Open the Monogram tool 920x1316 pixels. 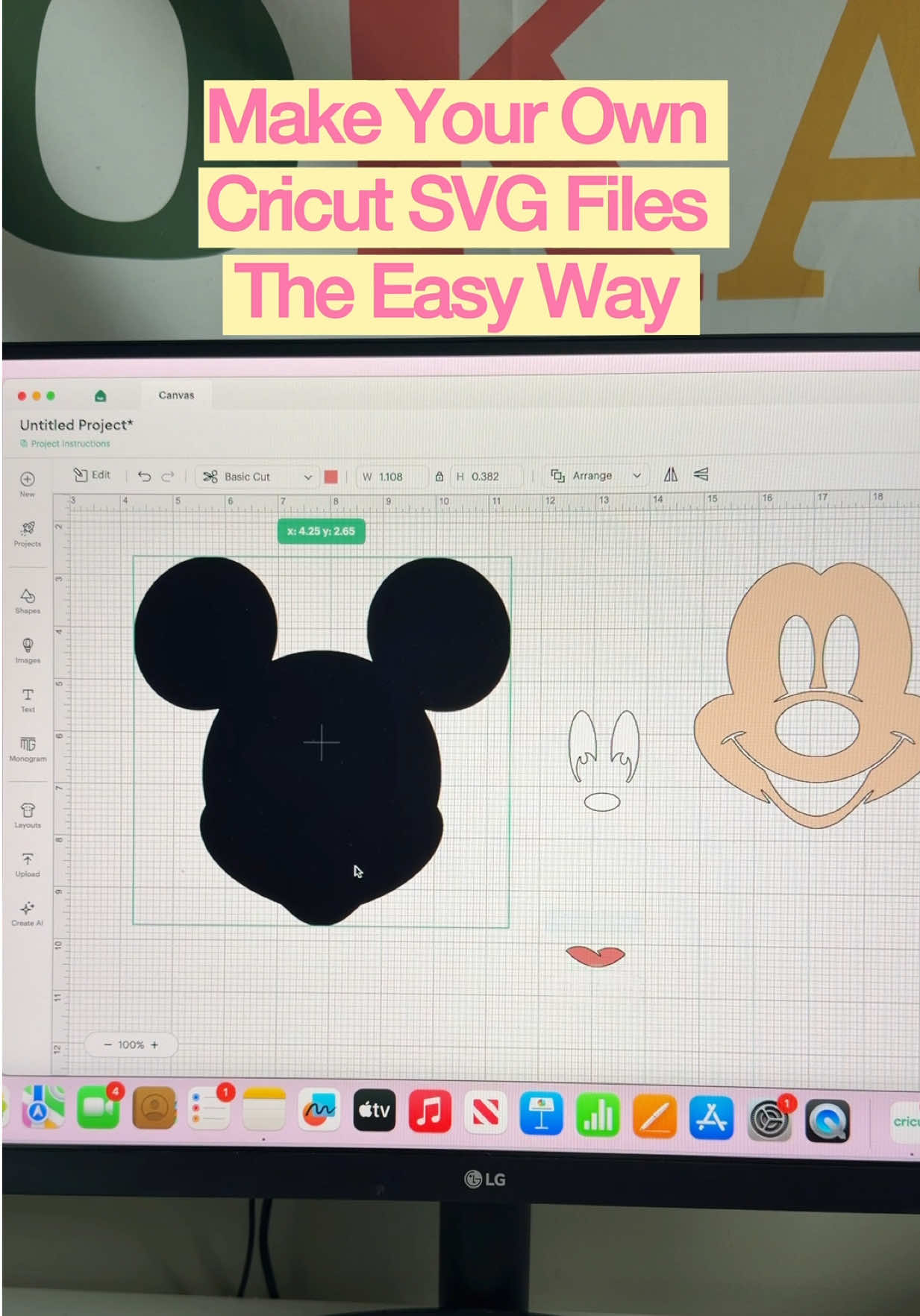[28, 749]
